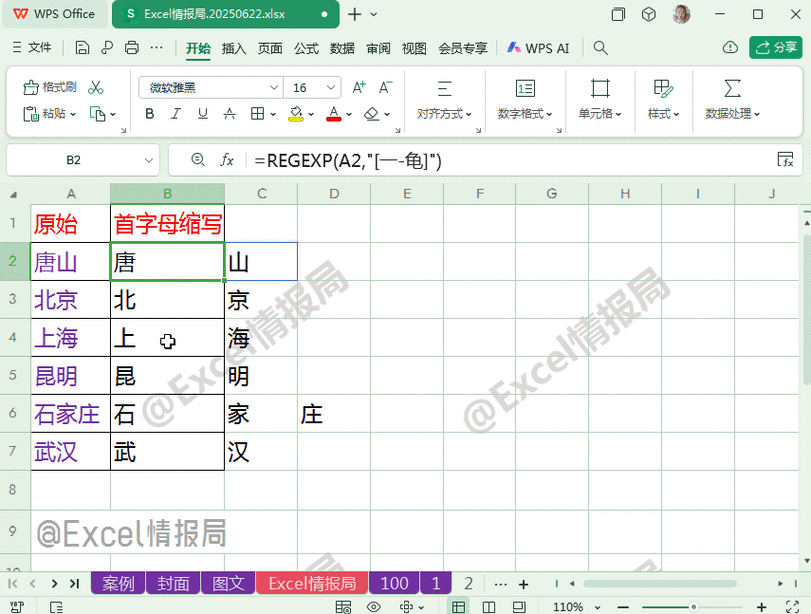Click the window layout icon in title bar

coord(618,14)
